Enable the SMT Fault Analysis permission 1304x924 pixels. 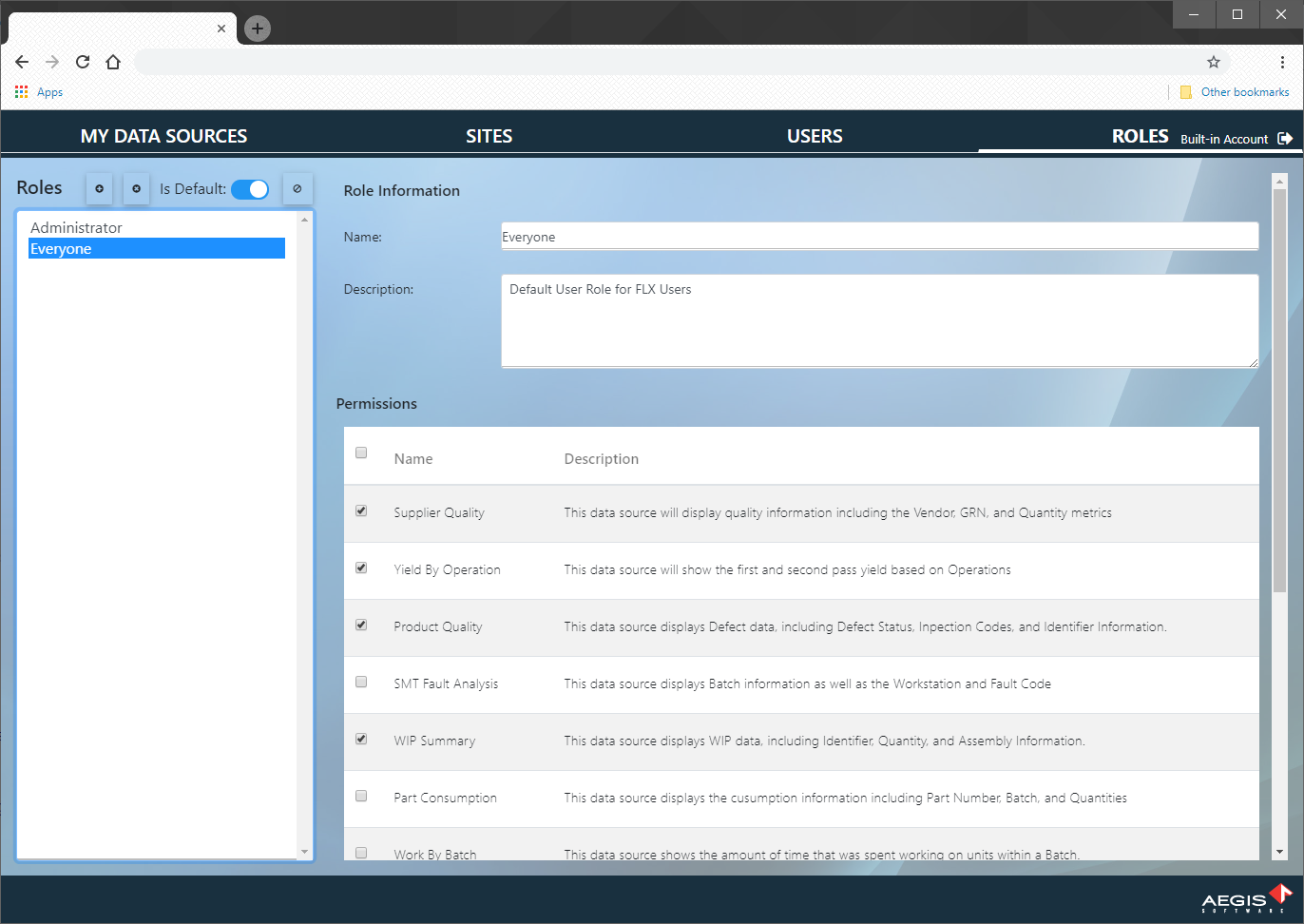click(360, 682)
